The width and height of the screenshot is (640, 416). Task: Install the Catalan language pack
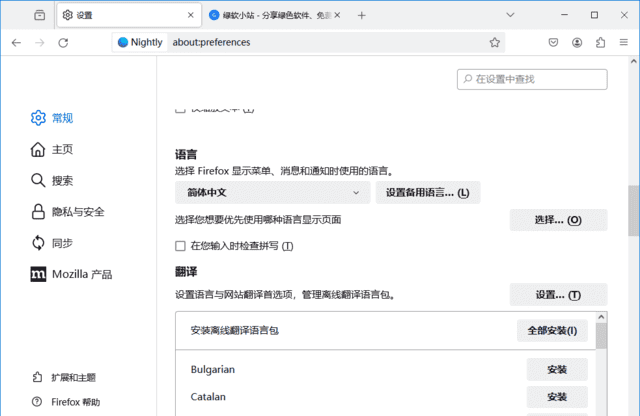click(557, 397)
